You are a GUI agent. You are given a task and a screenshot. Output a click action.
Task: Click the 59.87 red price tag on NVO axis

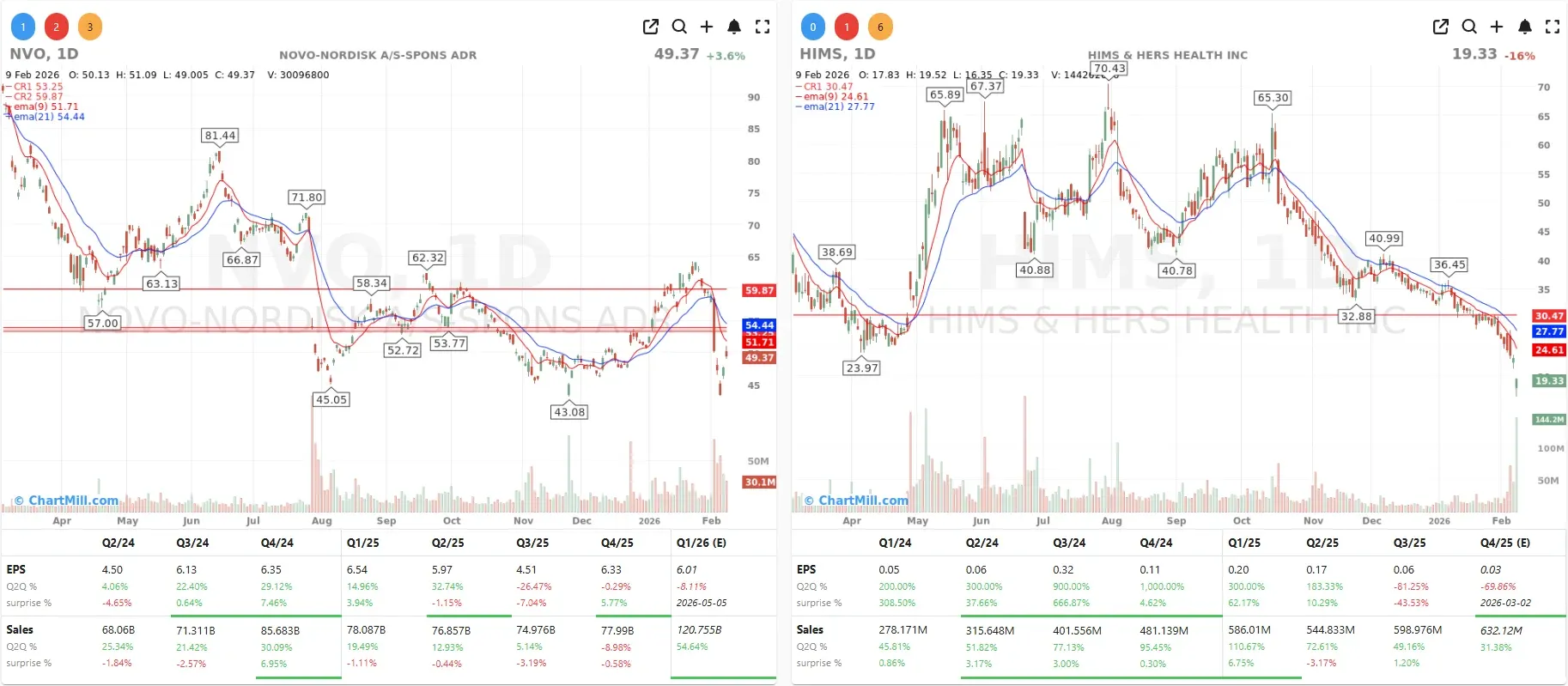click(759, 291)
